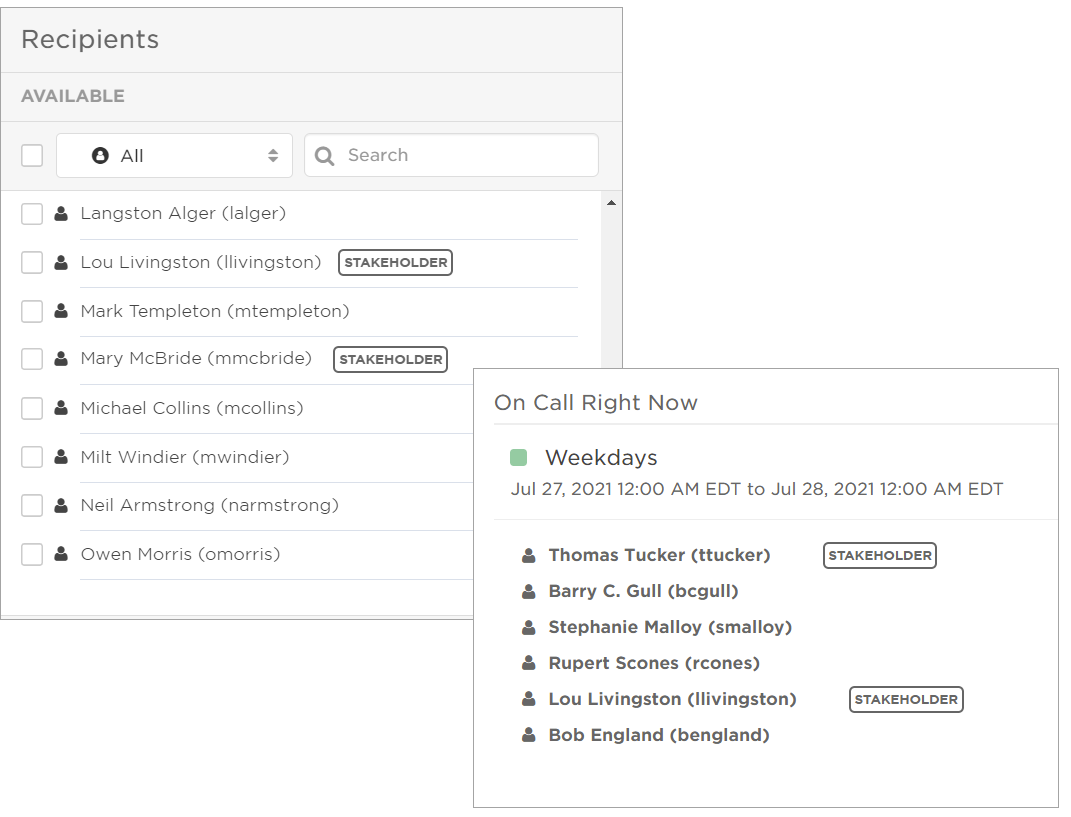
Task: Tick the Neil Armstrong checkbox
Action: (32, 506)
